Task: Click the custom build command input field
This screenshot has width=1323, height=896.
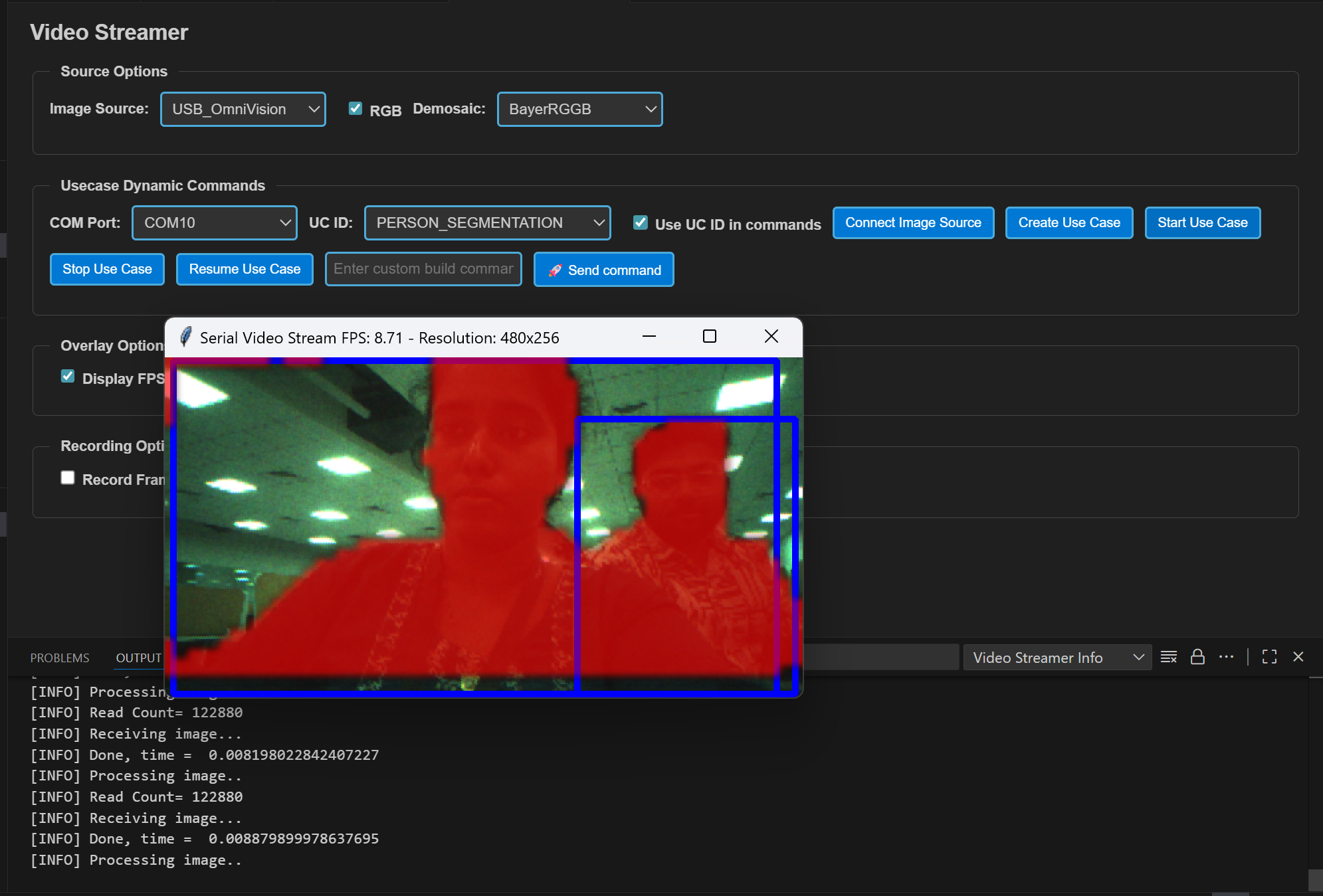Action: point(423,269)
